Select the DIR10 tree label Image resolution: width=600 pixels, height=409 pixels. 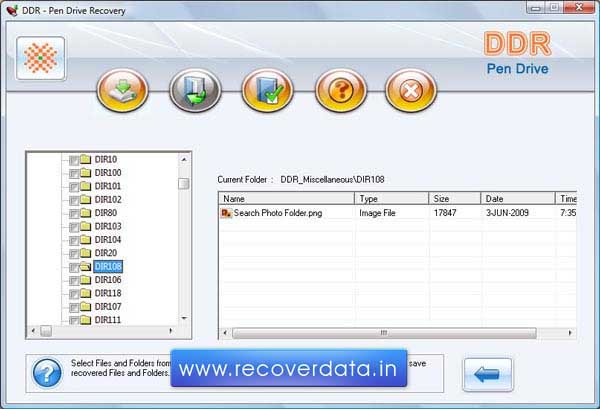[106, 159]
